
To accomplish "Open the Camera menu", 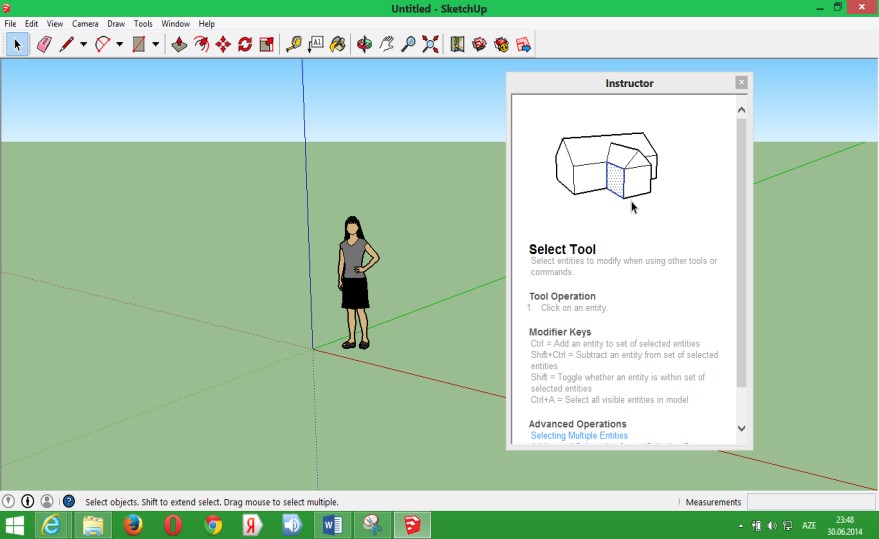I will click(85, 24).
